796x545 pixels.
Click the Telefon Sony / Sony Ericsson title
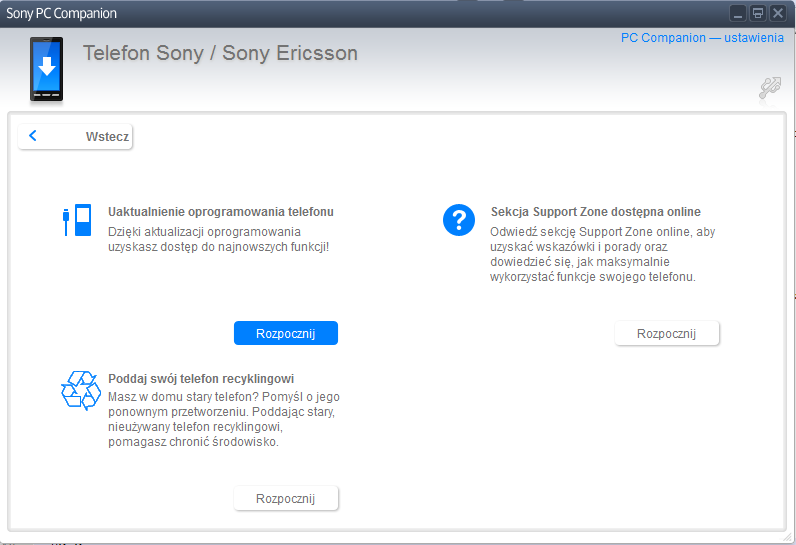(x=220, y=53)
